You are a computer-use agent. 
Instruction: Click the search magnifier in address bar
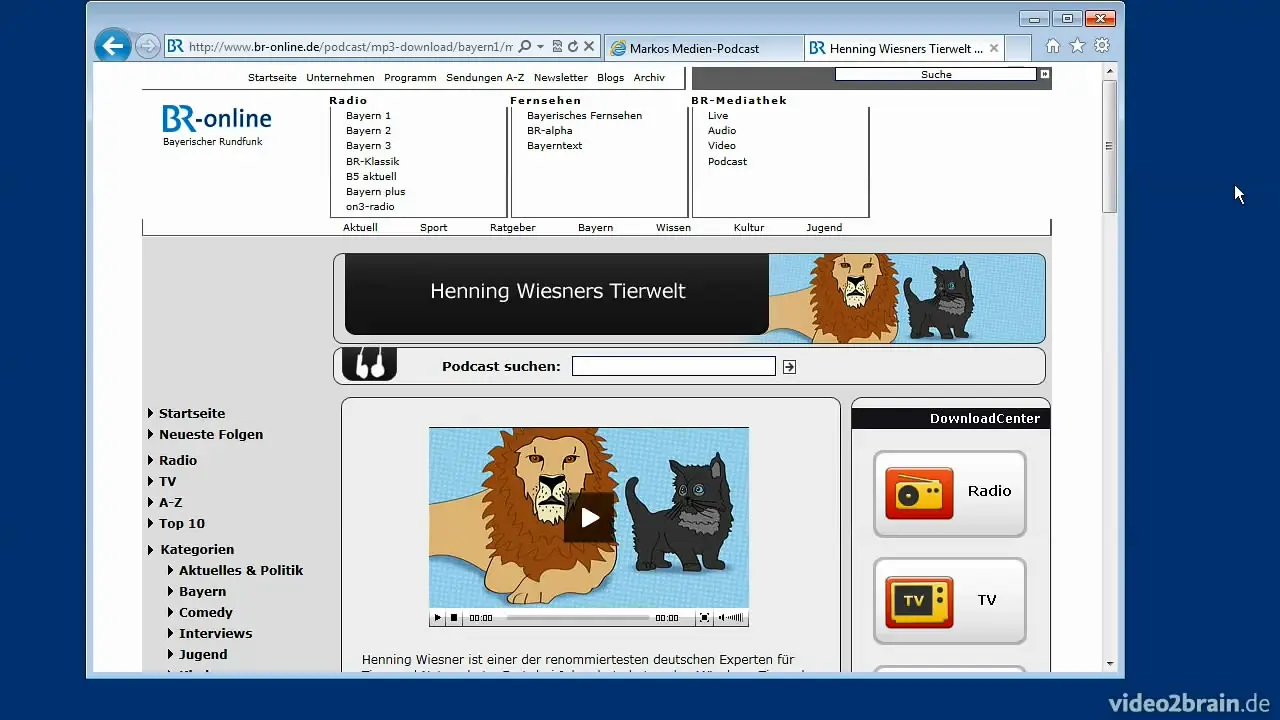(x=525, y=47)
